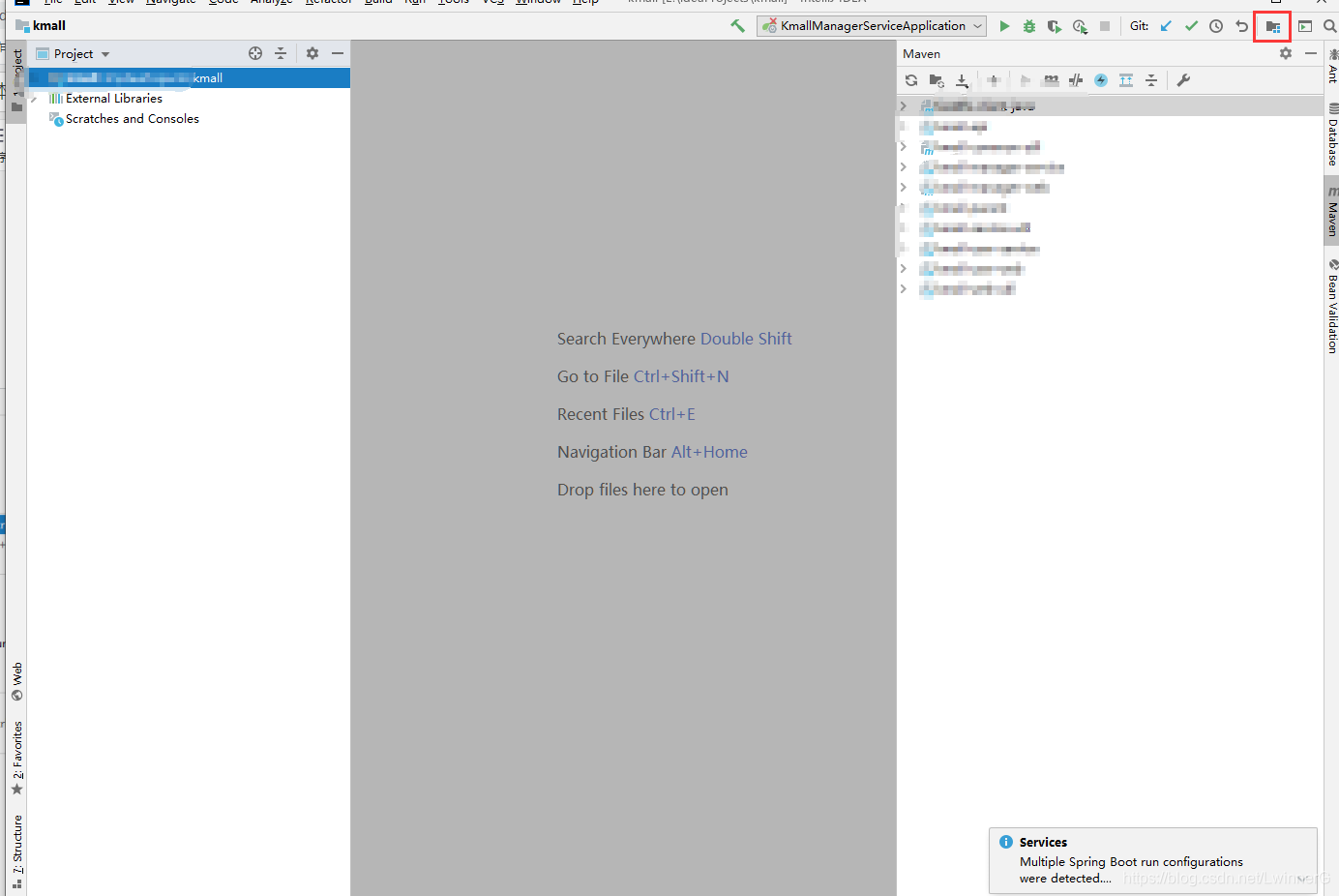Run with Coverage using the shield icon
The height and width of the screenshot is (896, 1339).
click(x=1055, y=26)
